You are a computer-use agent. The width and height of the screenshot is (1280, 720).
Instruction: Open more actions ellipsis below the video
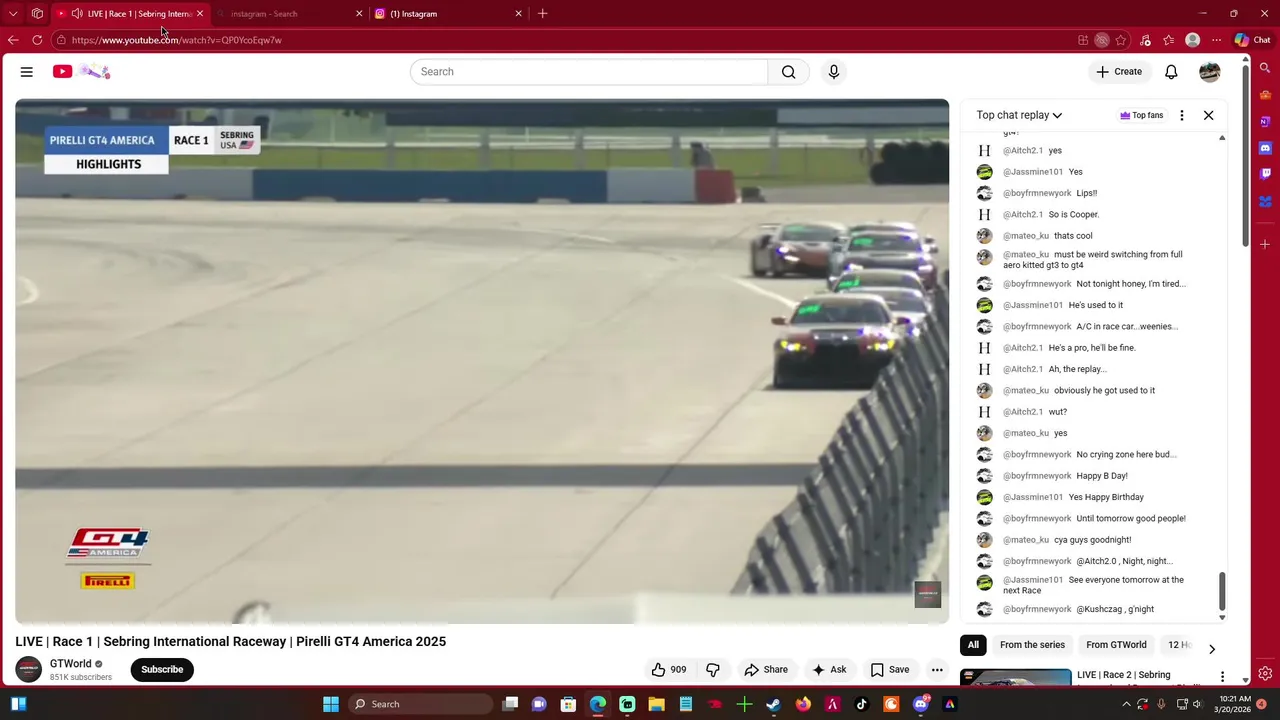point(937,670)
